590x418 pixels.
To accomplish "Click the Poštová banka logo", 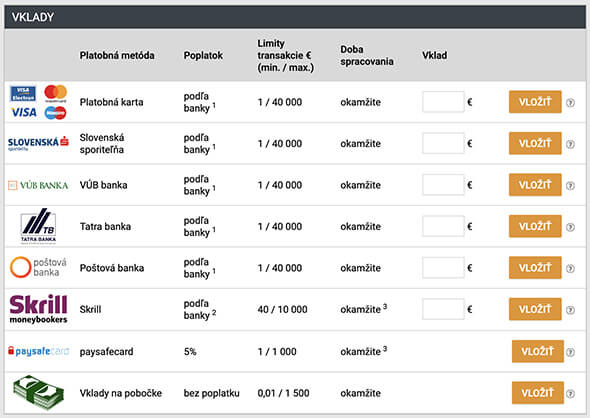I will (38, 268).
